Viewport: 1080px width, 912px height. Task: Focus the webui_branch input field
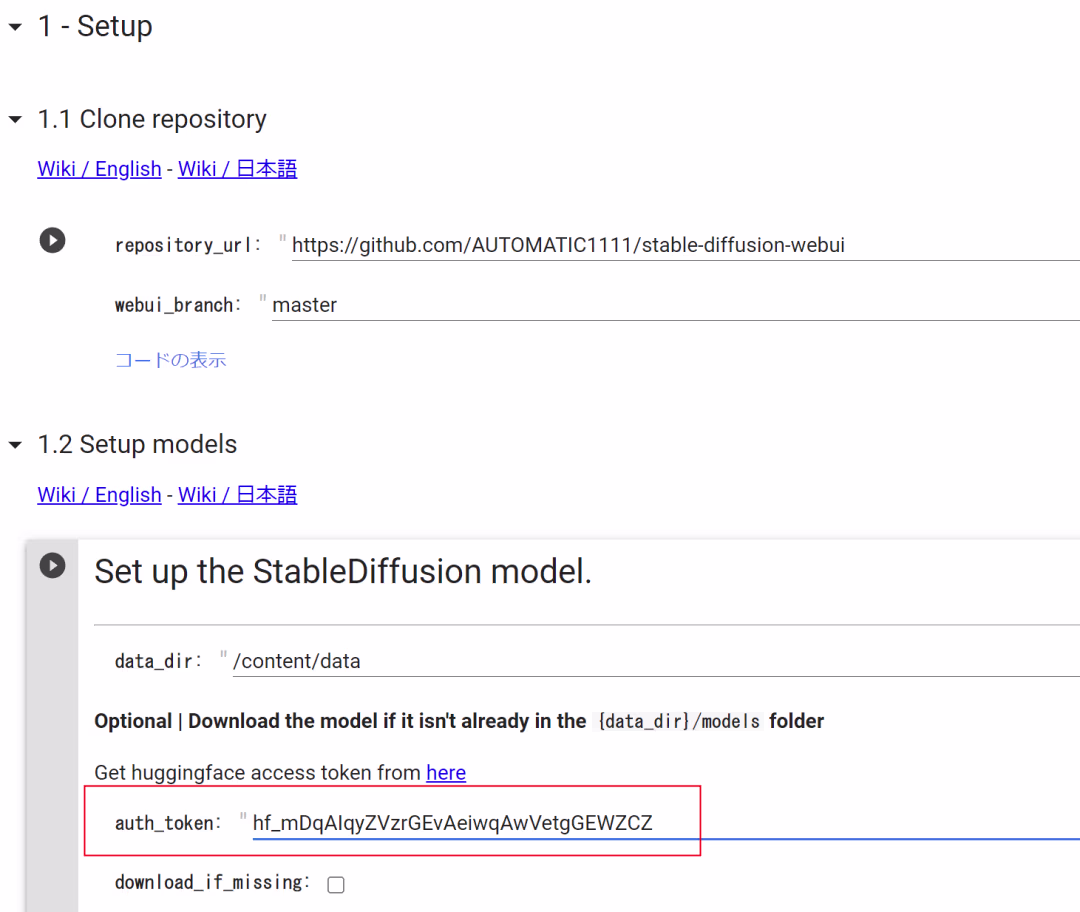point(676,305)
